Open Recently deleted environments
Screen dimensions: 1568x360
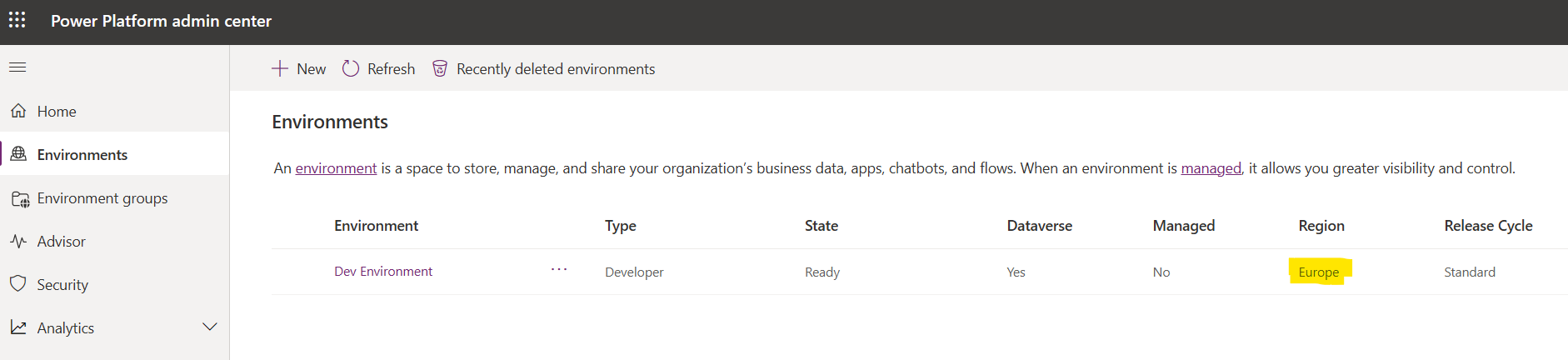(x=544, y=69)
